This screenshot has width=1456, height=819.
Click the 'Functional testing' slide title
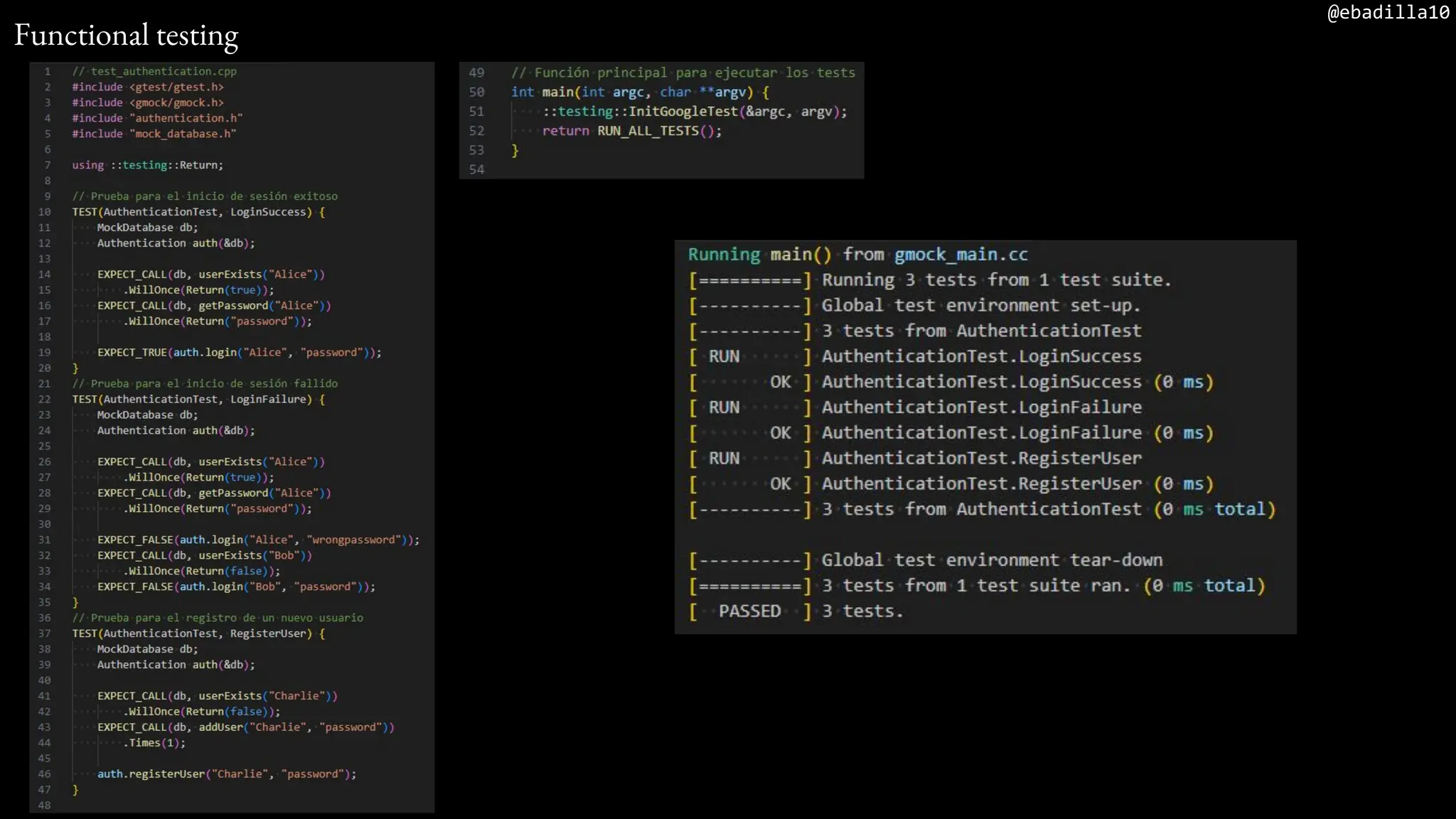coord(127,36)
